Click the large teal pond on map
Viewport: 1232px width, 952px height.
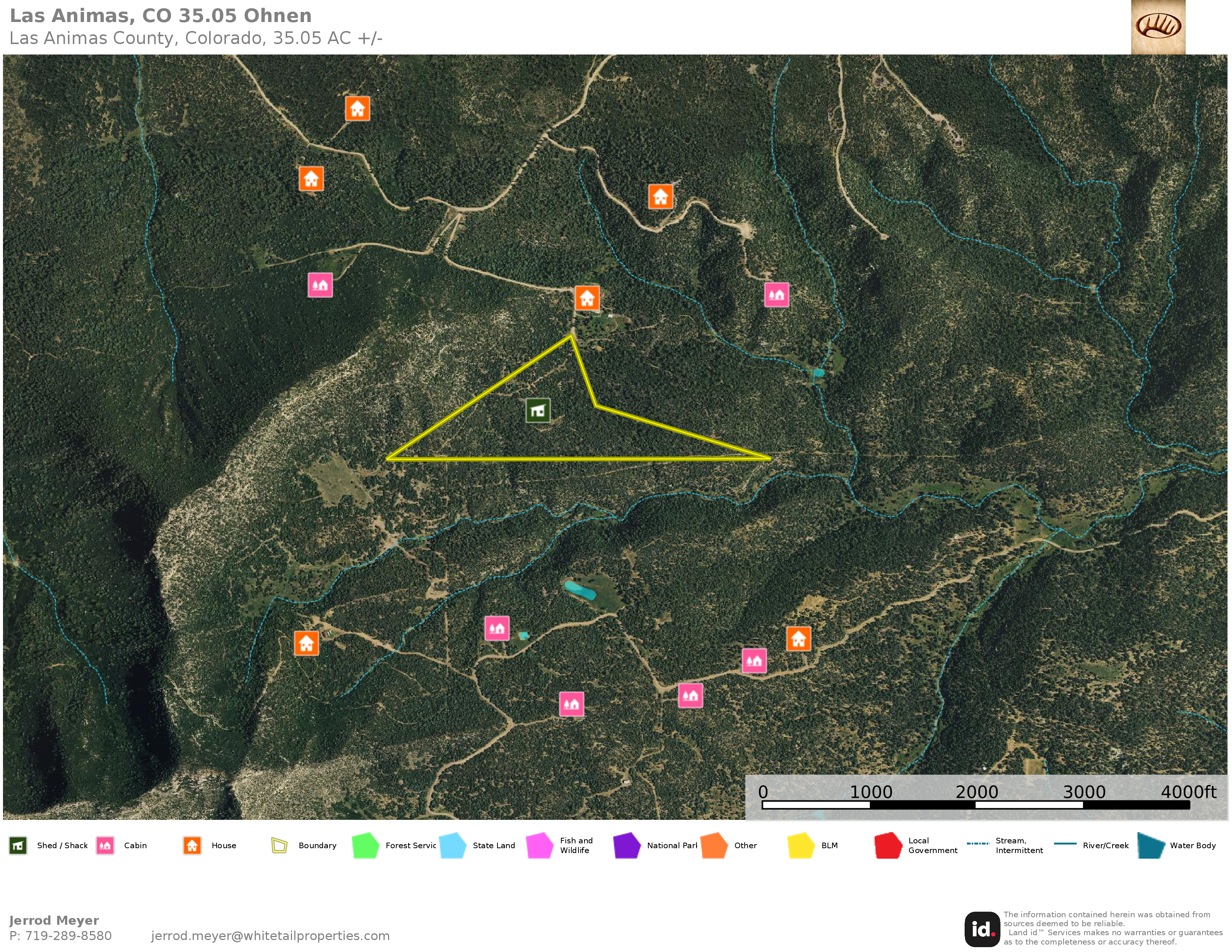[580, 590]
